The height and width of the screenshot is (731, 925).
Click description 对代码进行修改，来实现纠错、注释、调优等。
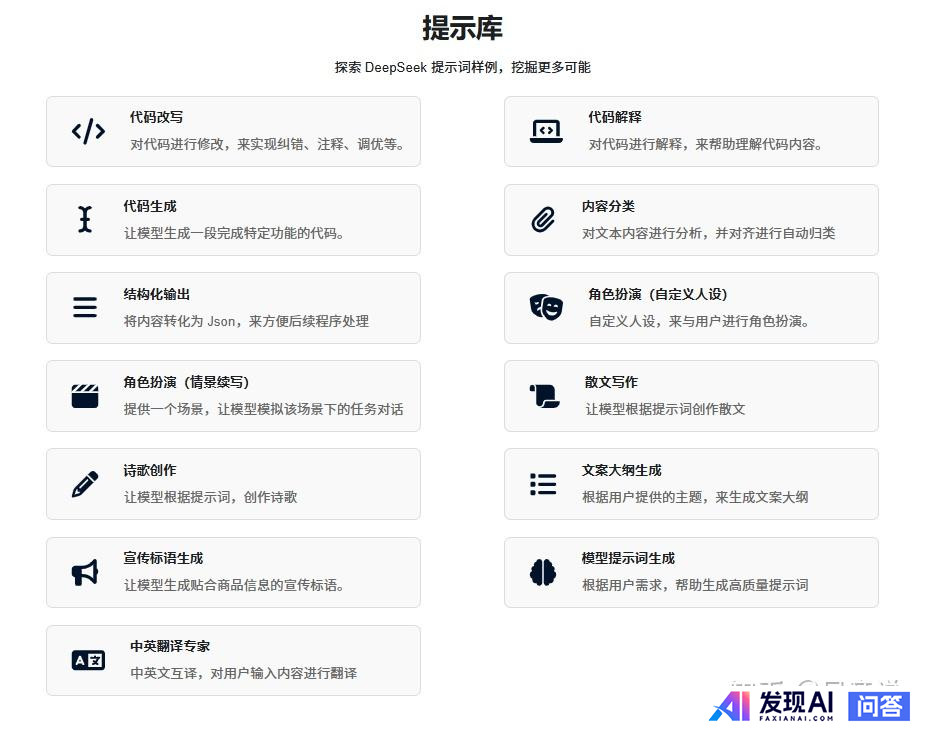(x=268, y=144)
